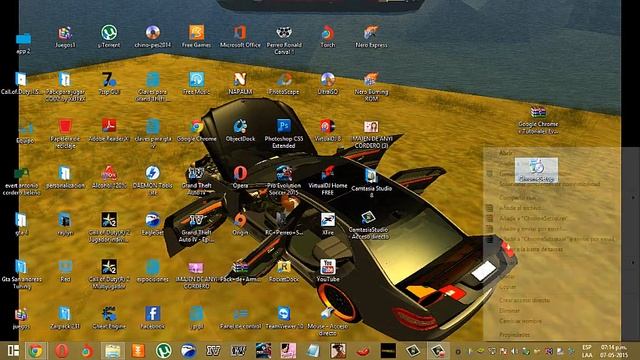Switch to Chrome on the taskbar
640x360 pixels.
point(36,351)
